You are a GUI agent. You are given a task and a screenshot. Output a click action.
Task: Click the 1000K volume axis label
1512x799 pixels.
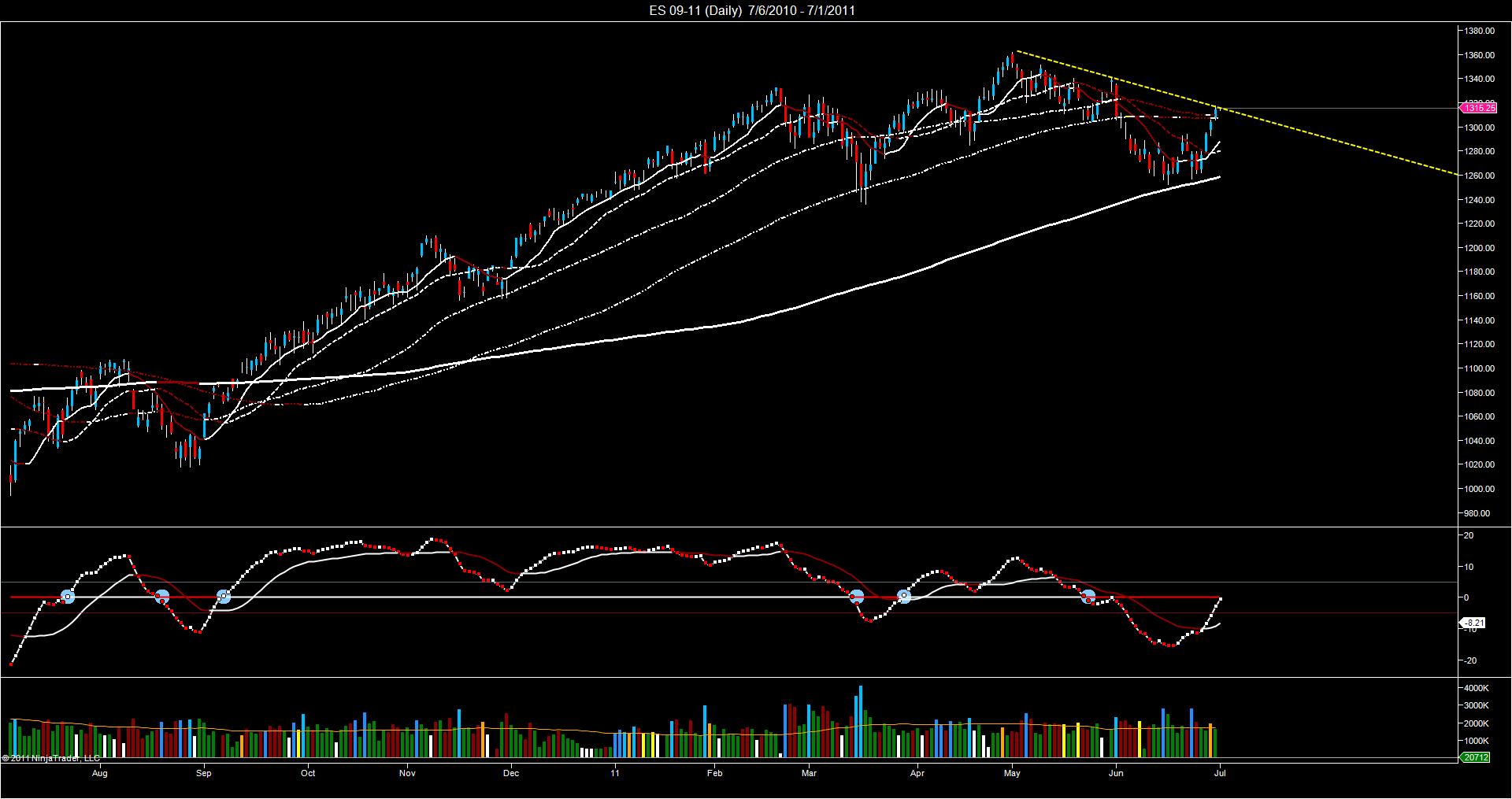pos(1477,741)
